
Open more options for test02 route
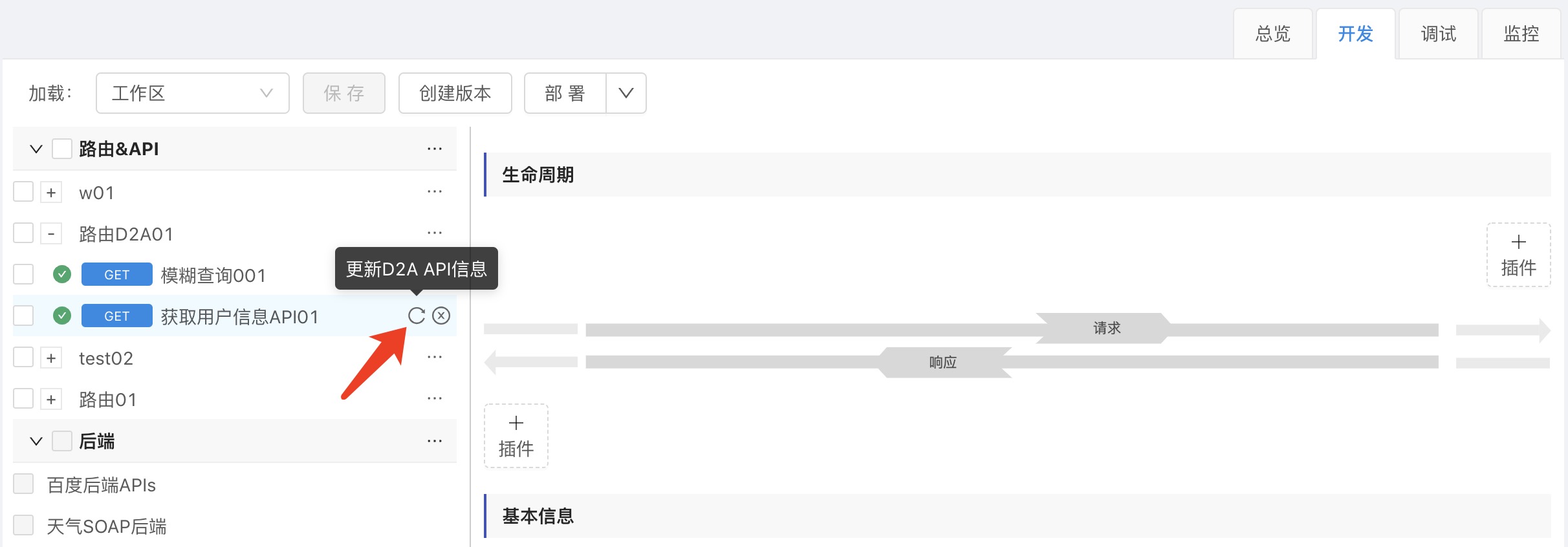434,357
